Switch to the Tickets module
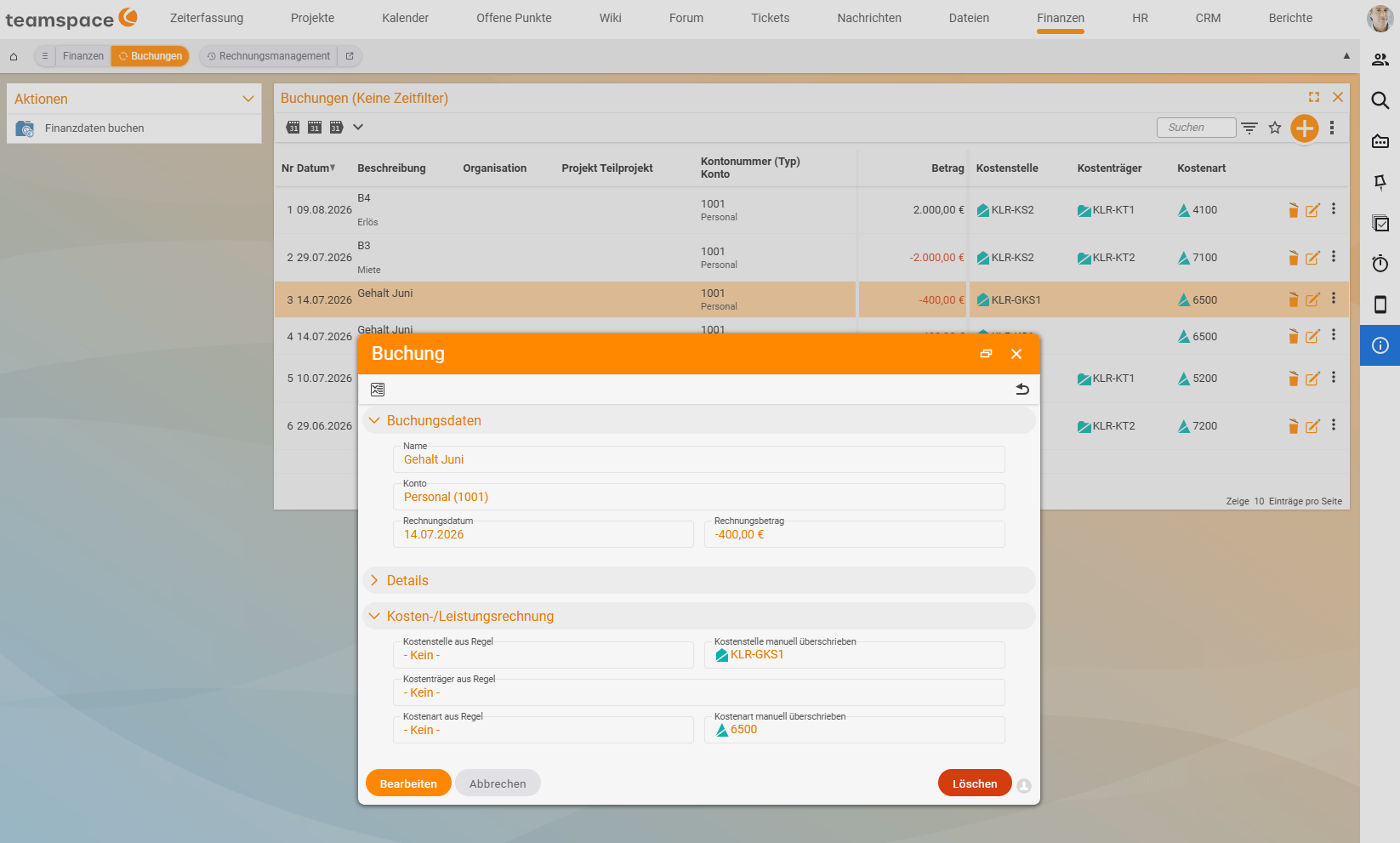Viewport: 1400px width, 843px height. click(771, 18)
